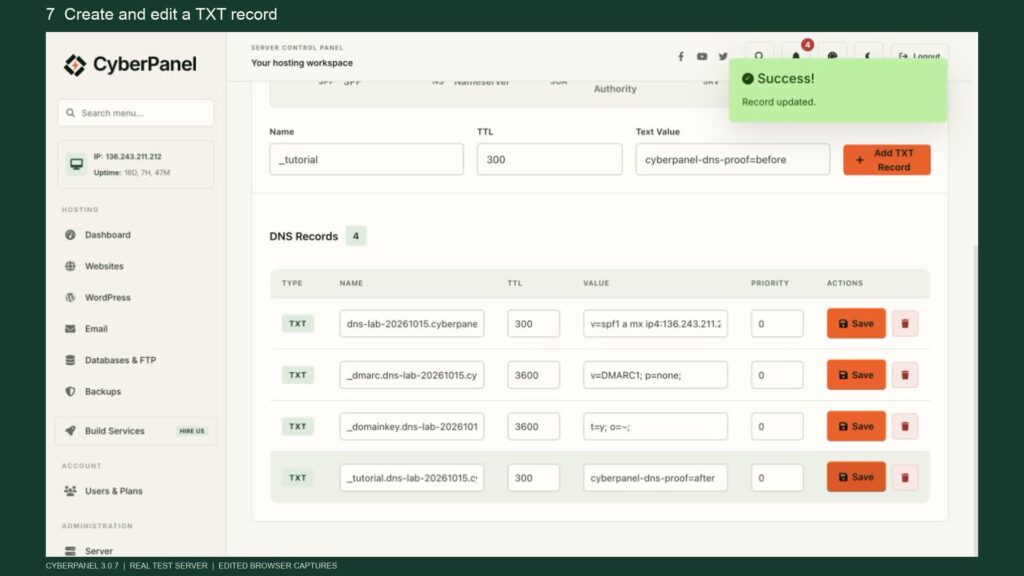Image resolution: width=1024 pixels, height=576 pixels.
Task: Click the IP: 136.243.211.212 text
Action: [127, 157]
